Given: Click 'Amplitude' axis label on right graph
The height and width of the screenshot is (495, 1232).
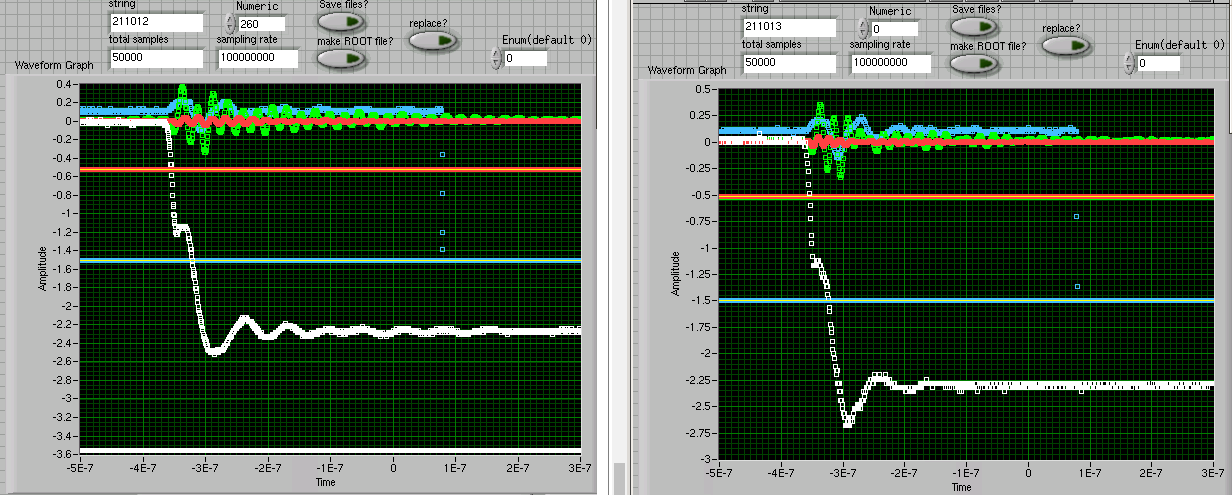Looking at the screenshot, I should [x=675, y=272].
